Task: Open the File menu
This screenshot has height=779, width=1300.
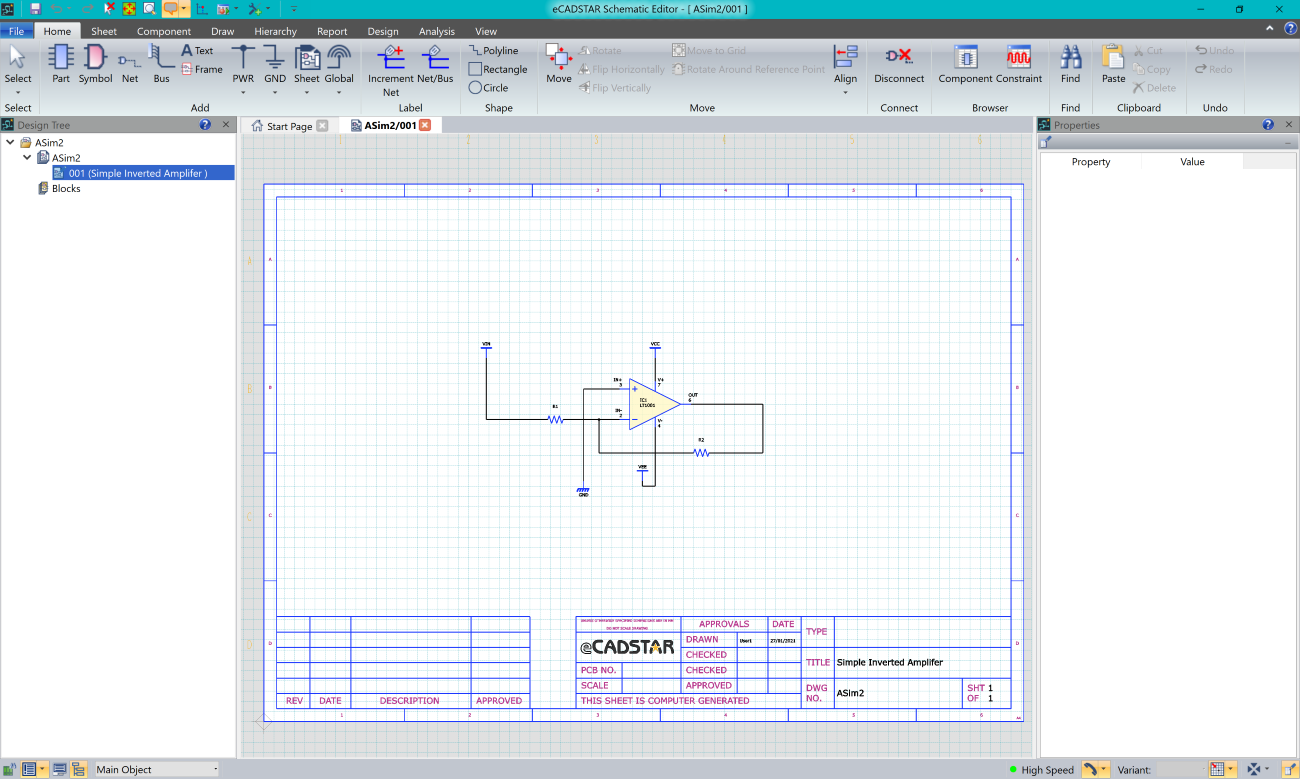Action: tap(17, 31)
